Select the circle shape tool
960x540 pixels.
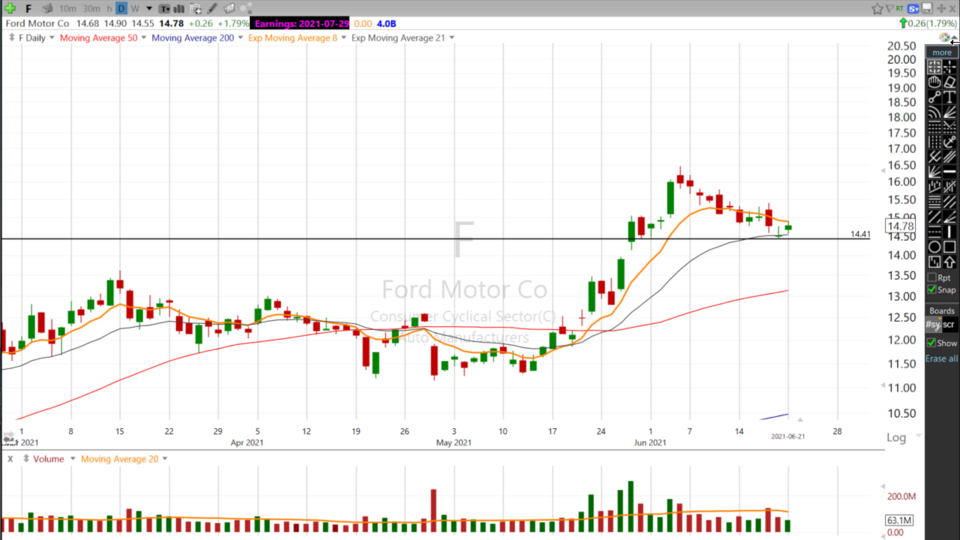(934, 246)
